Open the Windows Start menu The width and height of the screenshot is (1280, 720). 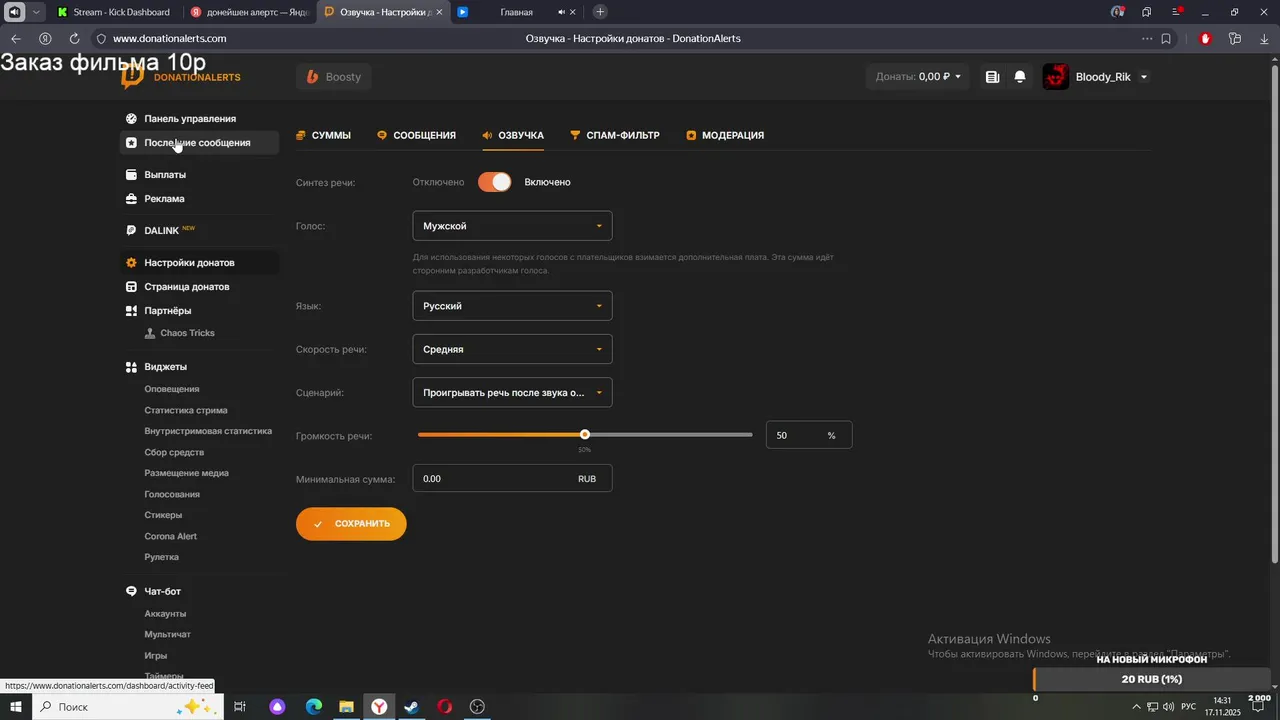[16, 707]
